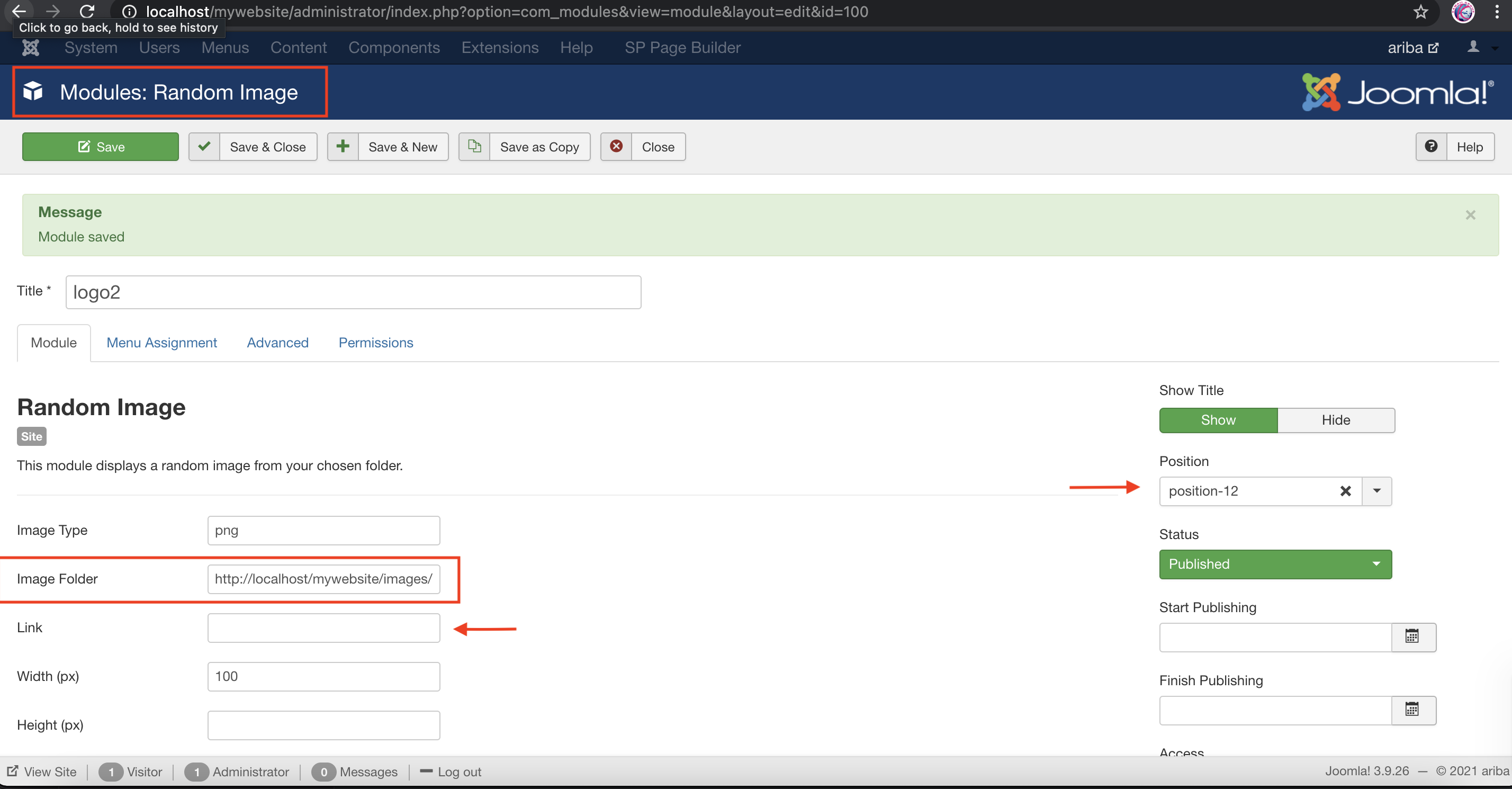Image resolution: width=1512 pixels, height=789 pixels.
Task: Reload the page using browser refresh icon
Action: click(87, 12)
